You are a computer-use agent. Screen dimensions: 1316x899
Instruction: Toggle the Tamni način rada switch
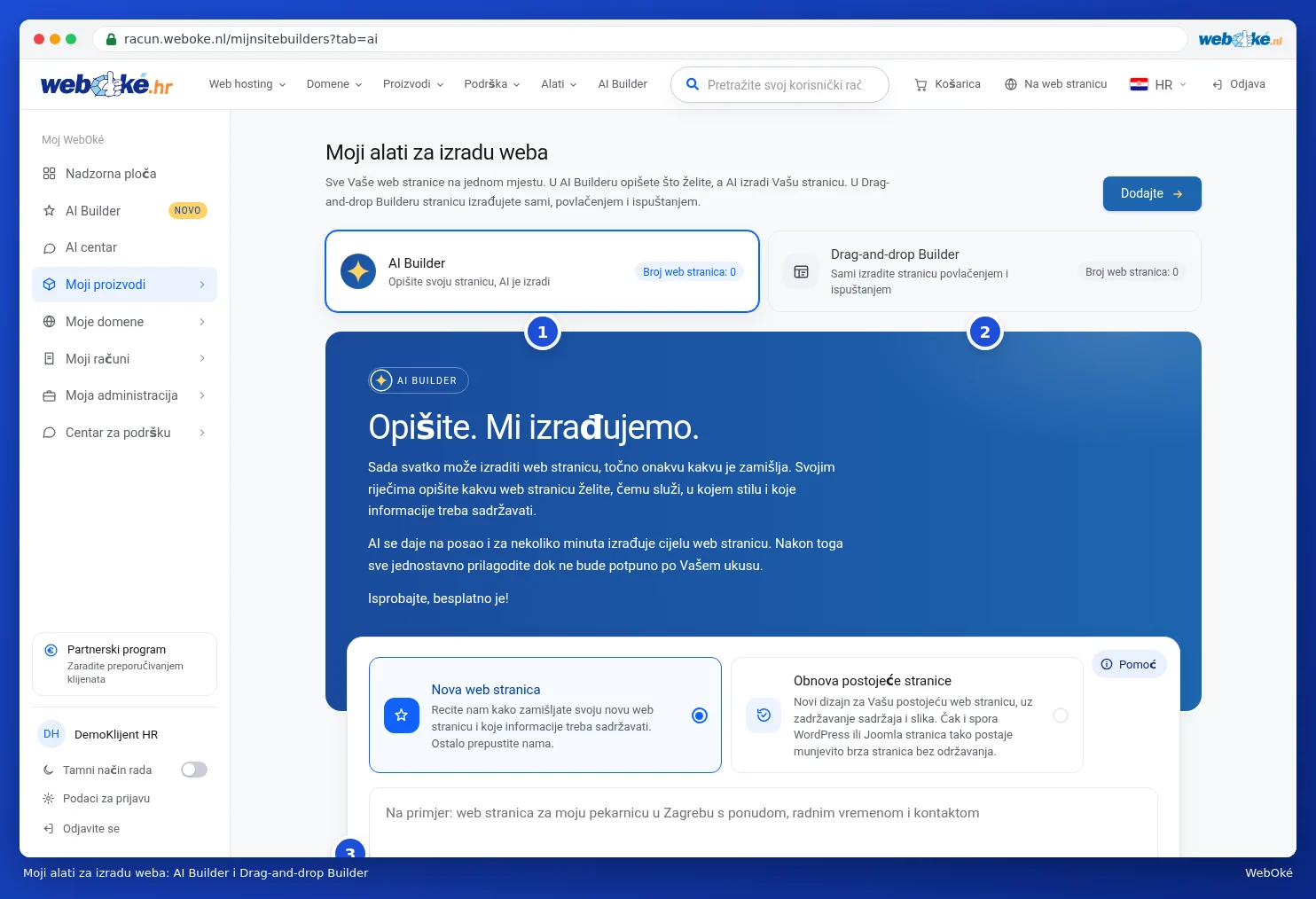[194, 770]
